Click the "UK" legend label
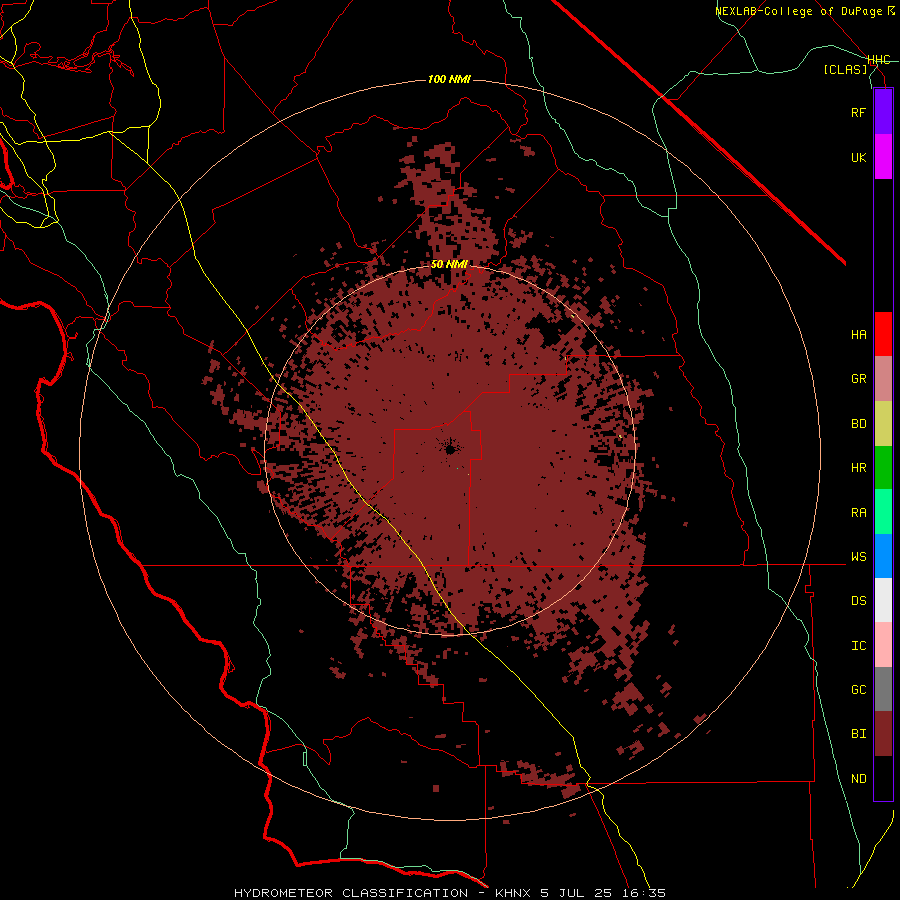This screenshot has width=900, height=900. coord(858,157)
